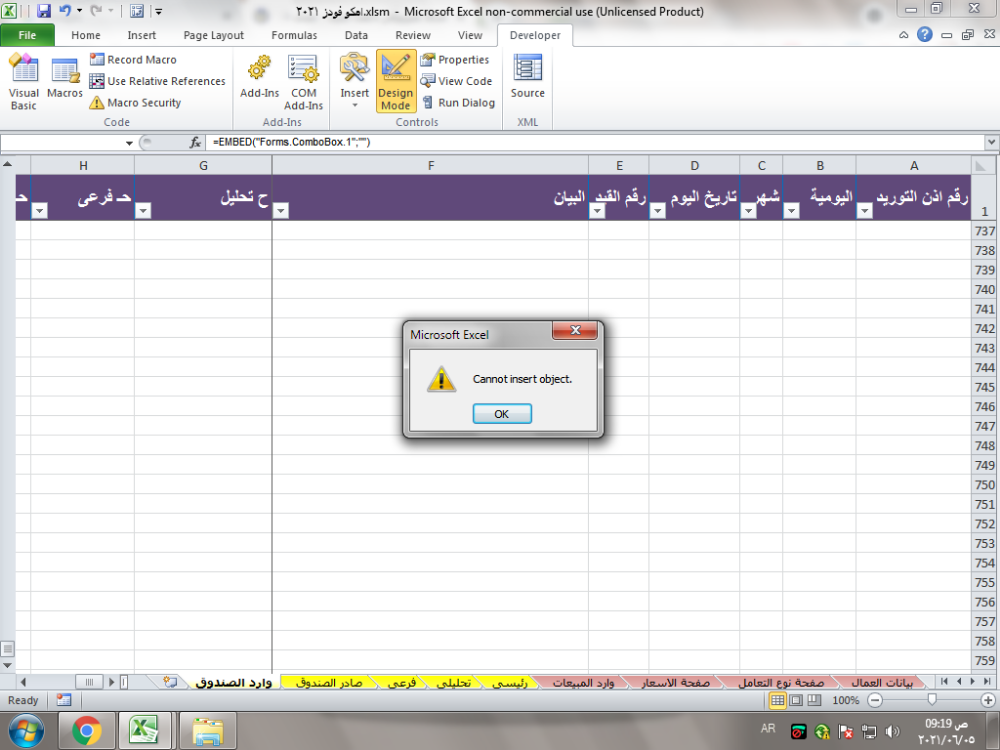
Task: Go to the Formulas tab
Action: (x=294, y=35)
